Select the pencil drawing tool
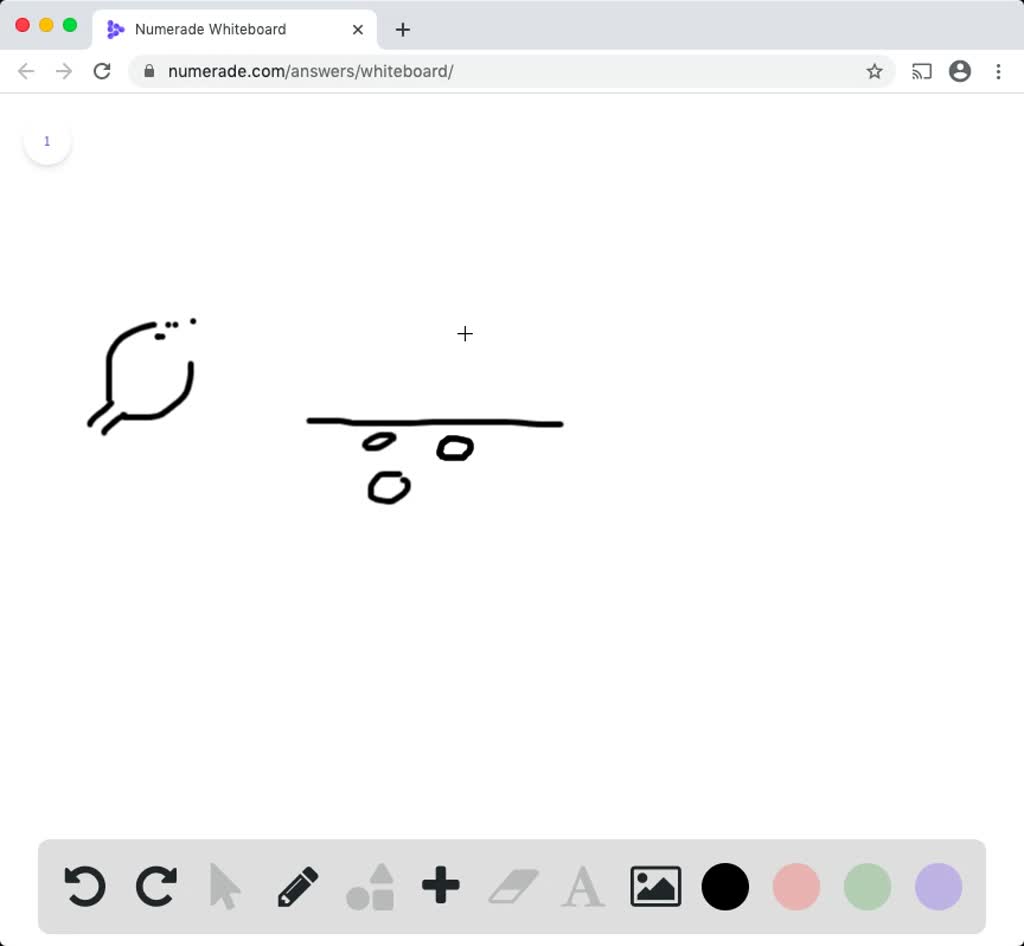Screen dimensions: 1024x946 (x=298, y=886)
